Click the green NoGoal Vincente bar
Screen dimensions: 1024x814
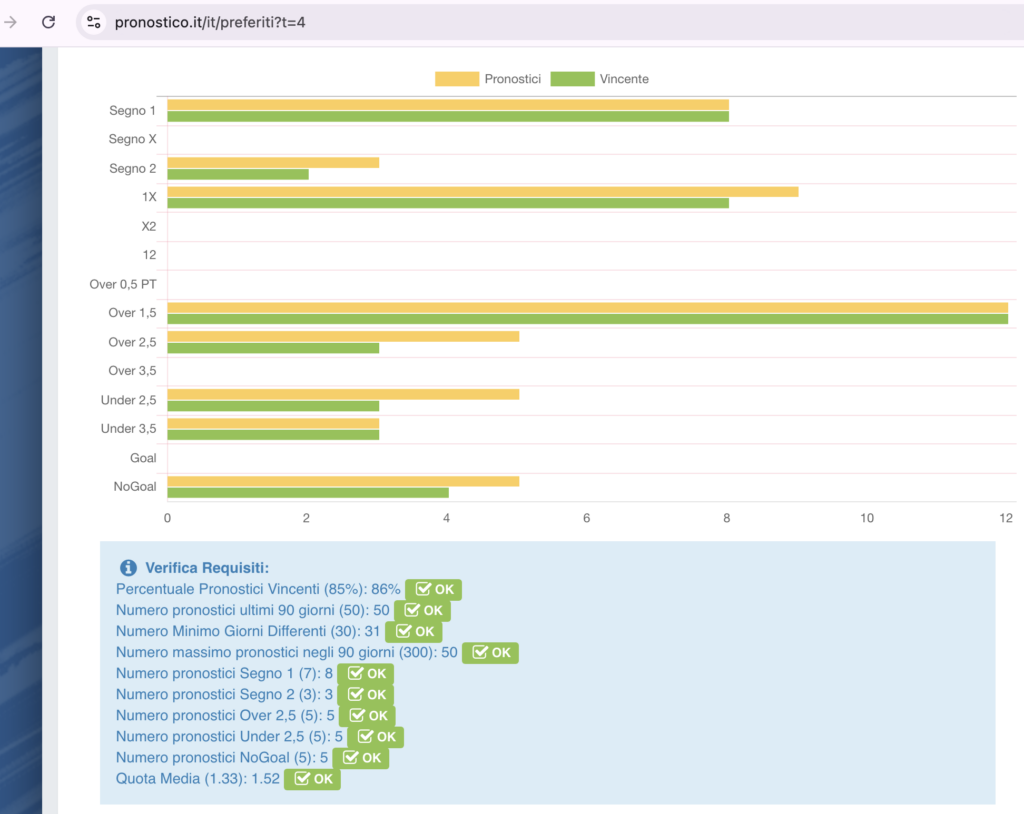pos(307,492)
